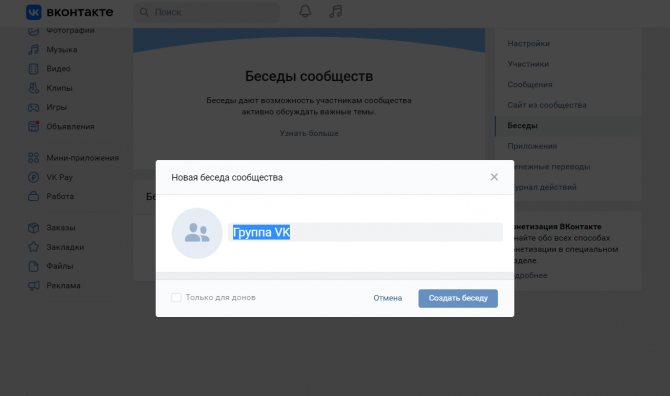Image resolution: width=670 pixels, height=396 pixels.
Task: Click the Объявления sidebar icon
Action: point(33,126)
